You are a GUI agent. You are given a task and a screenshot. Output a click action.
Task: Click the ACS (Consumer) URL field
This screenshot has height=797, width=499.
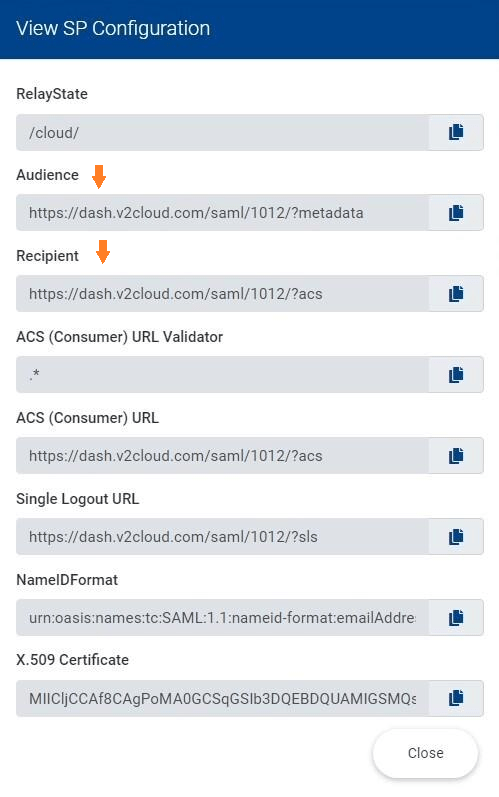point(223,455)
